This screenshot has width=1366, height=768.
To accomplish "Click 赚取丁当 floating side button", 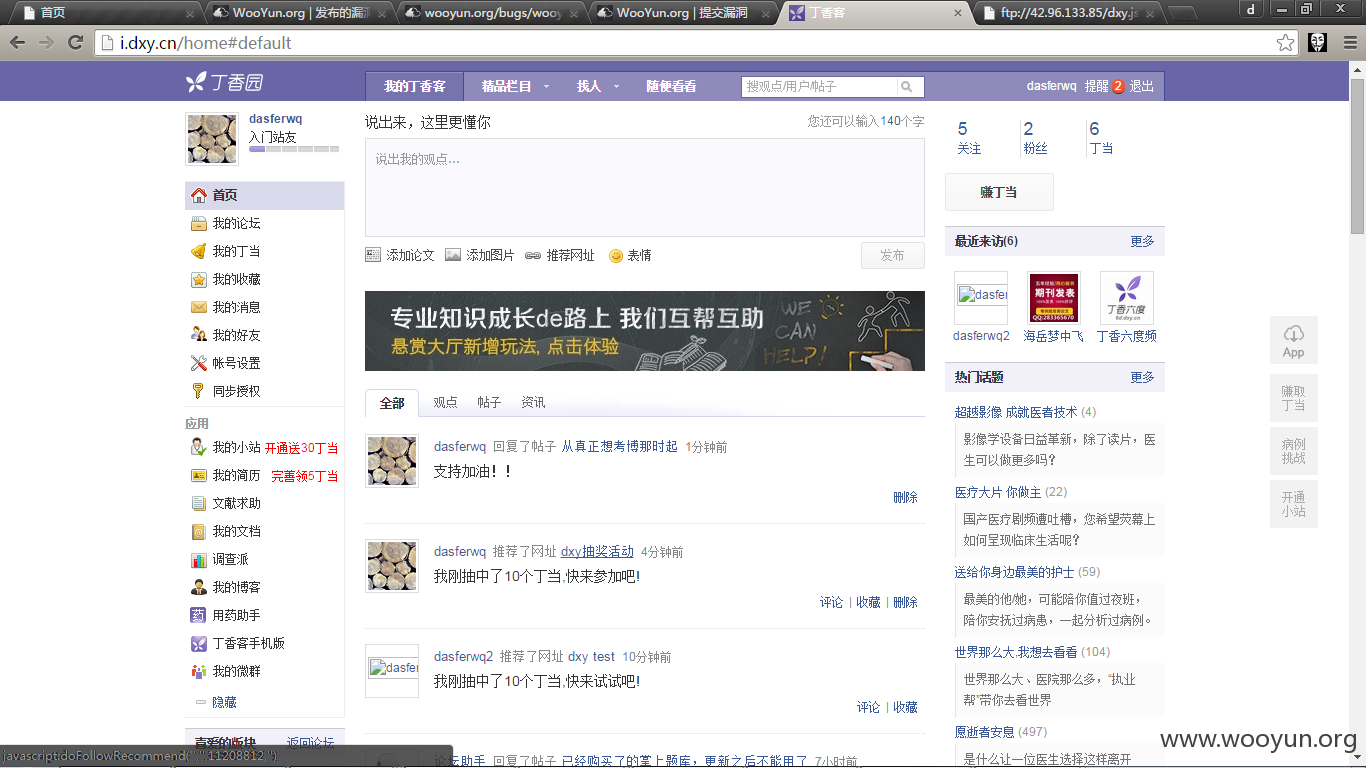I will (x=1294, y=398).
